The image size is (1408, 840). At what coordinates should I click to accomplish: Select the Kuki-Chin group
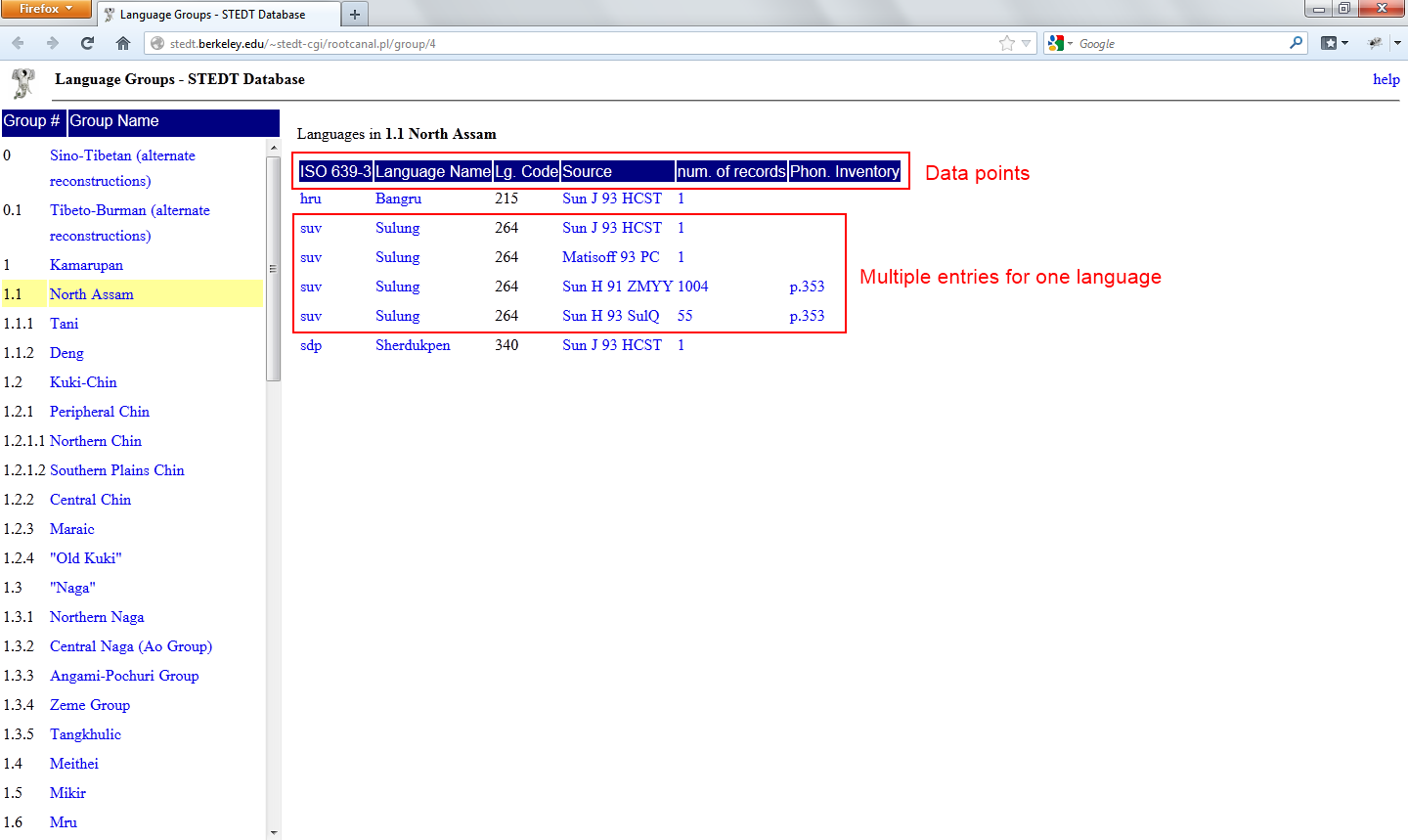(x=83, y=382)
